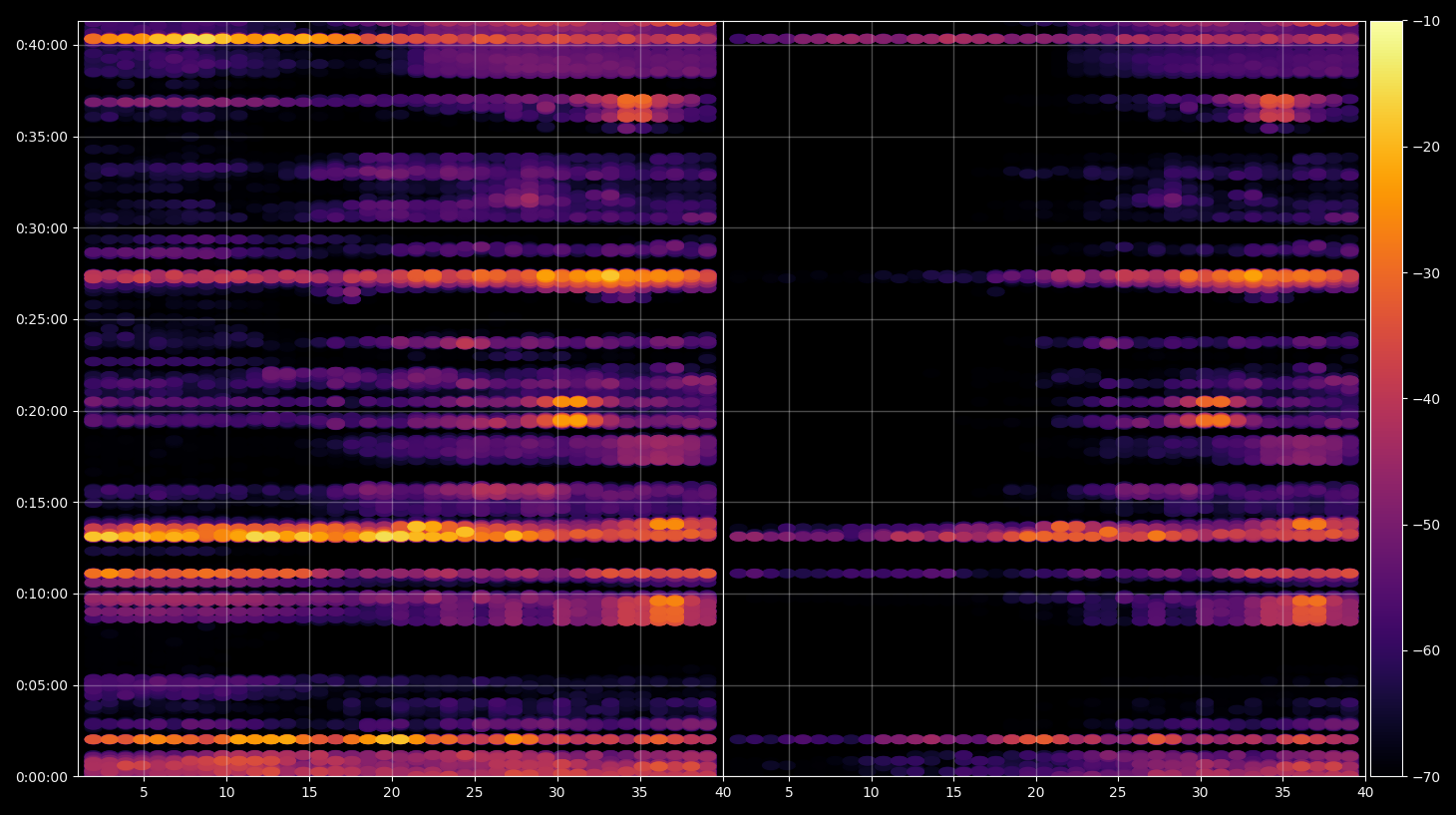Screen dimensions: 1456x815
Task: Click the colorbar gradient strip
Action: pos(1386,399)
